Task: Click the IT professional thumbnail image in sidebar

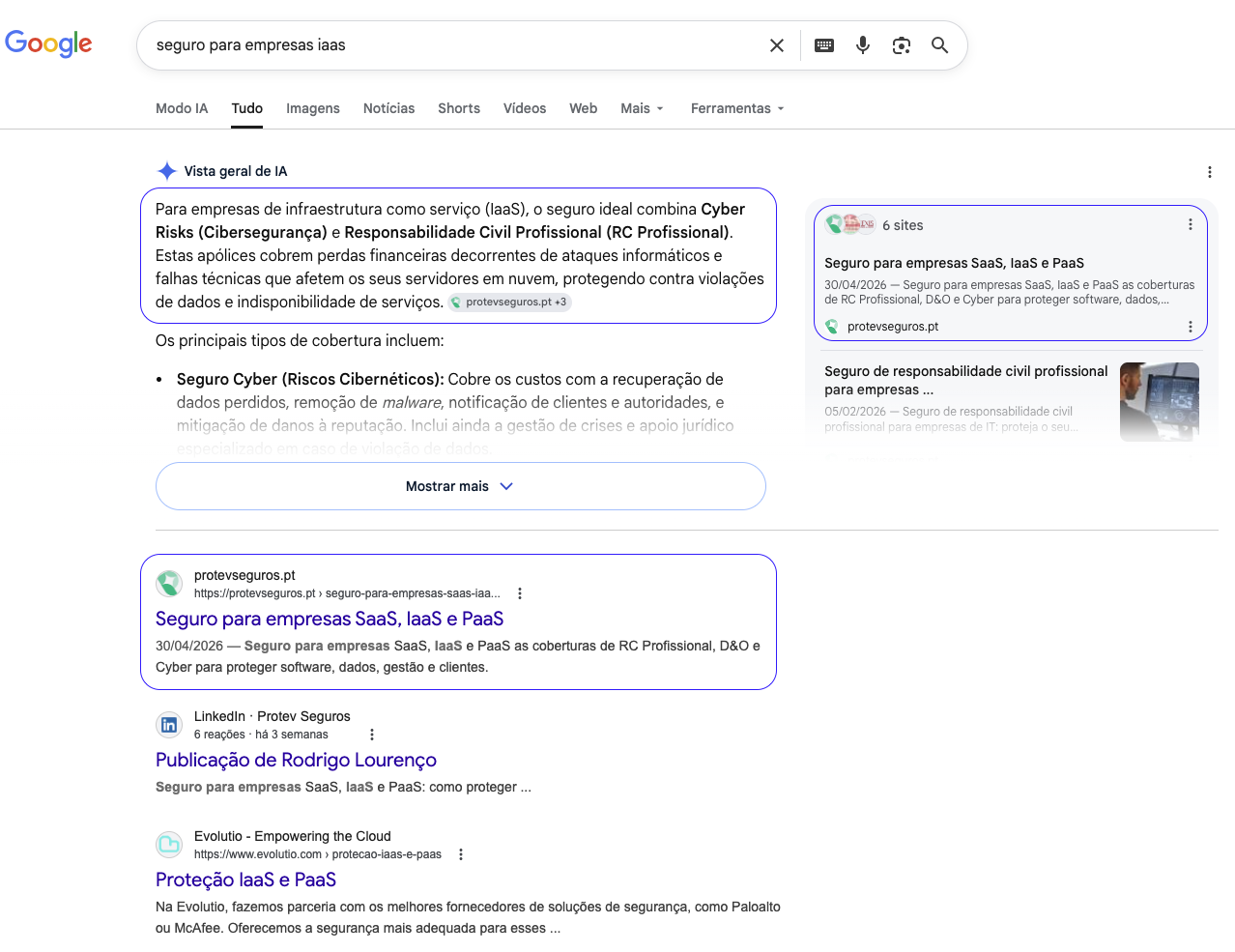Action: click(x=1160, y=402)
